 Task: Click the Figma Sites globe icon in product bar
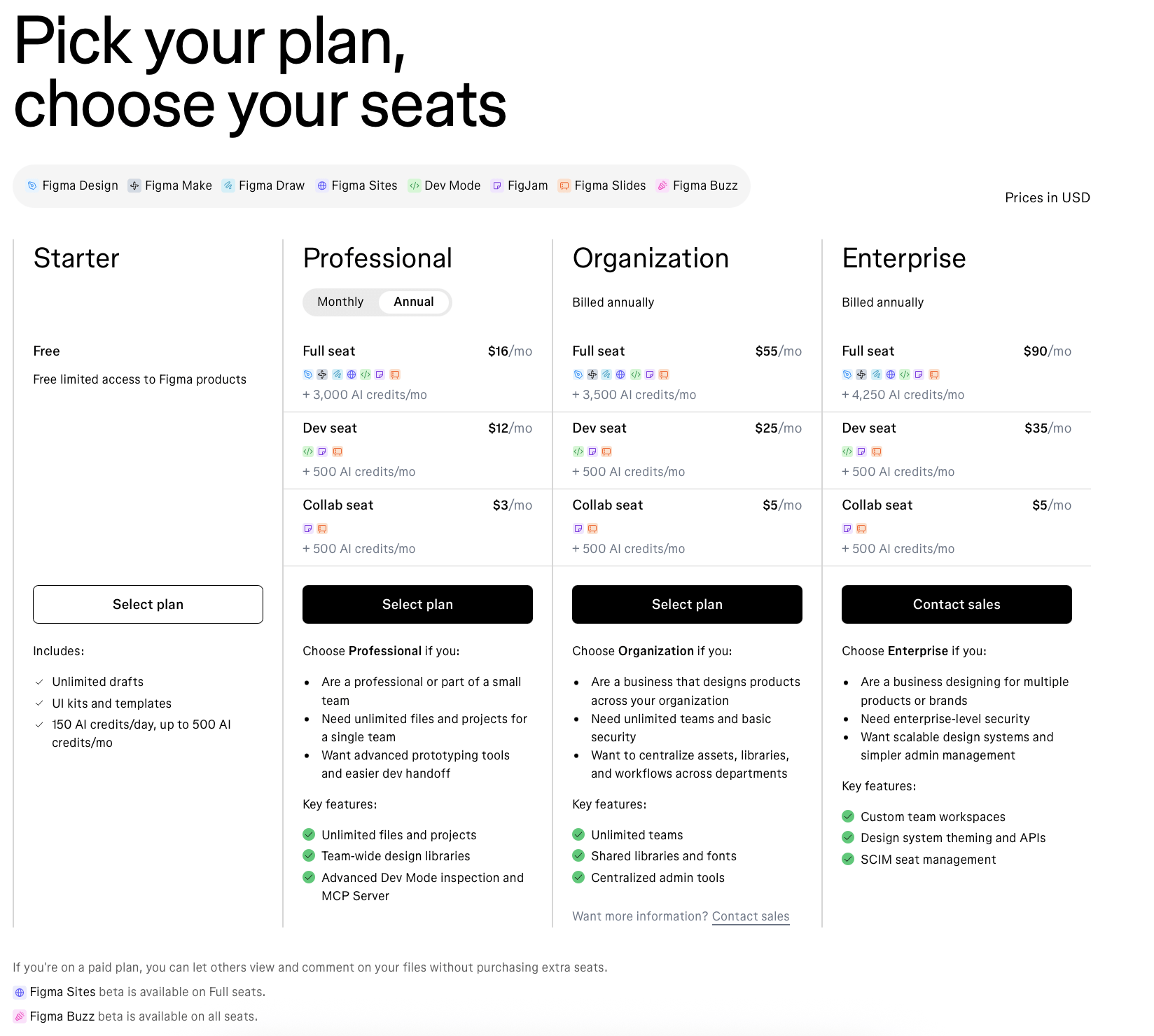pyautogui.click(x=321, y=185)
